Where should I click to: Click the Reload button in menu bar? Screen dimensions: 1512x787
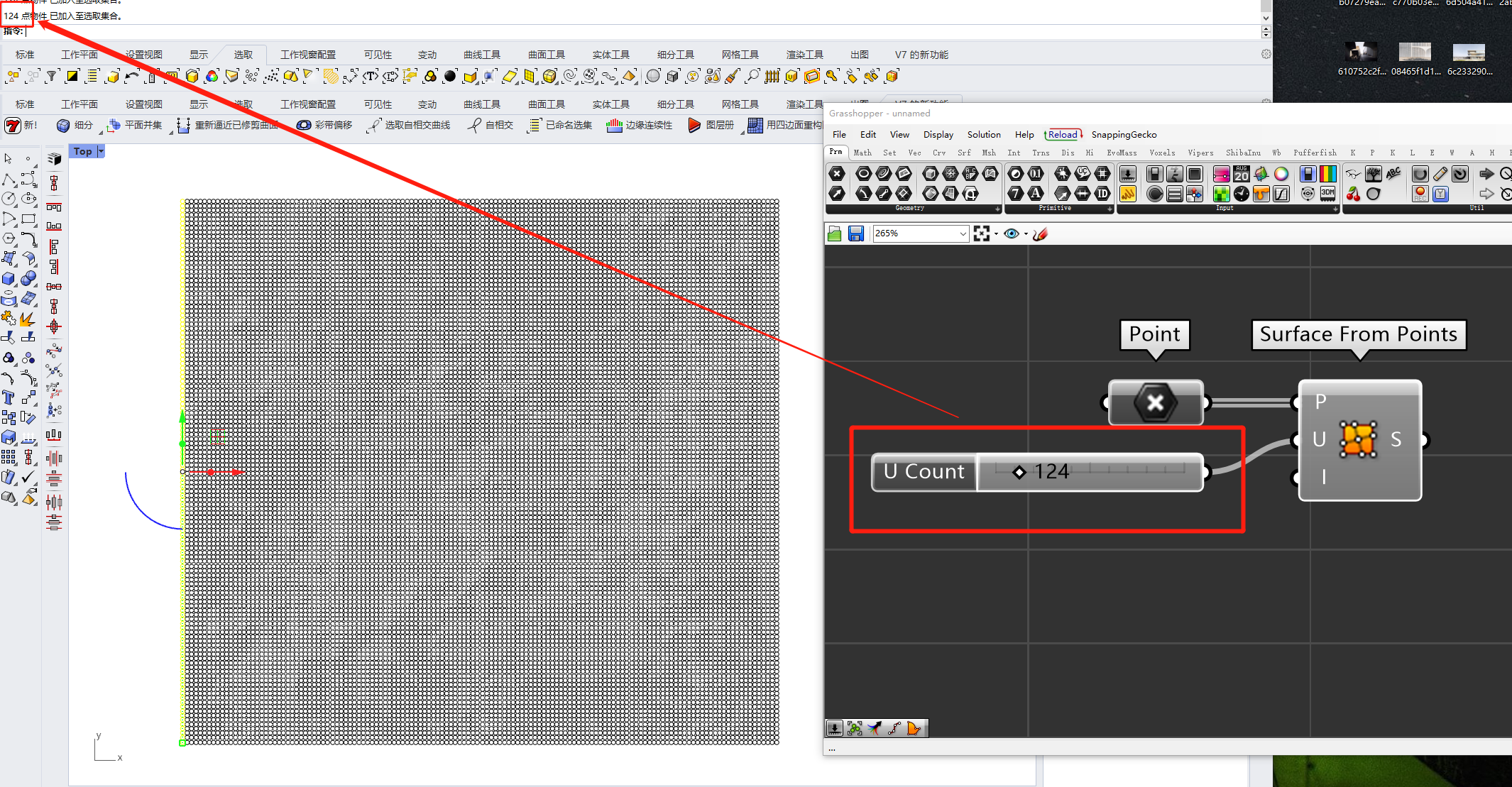click(1063, 135)
